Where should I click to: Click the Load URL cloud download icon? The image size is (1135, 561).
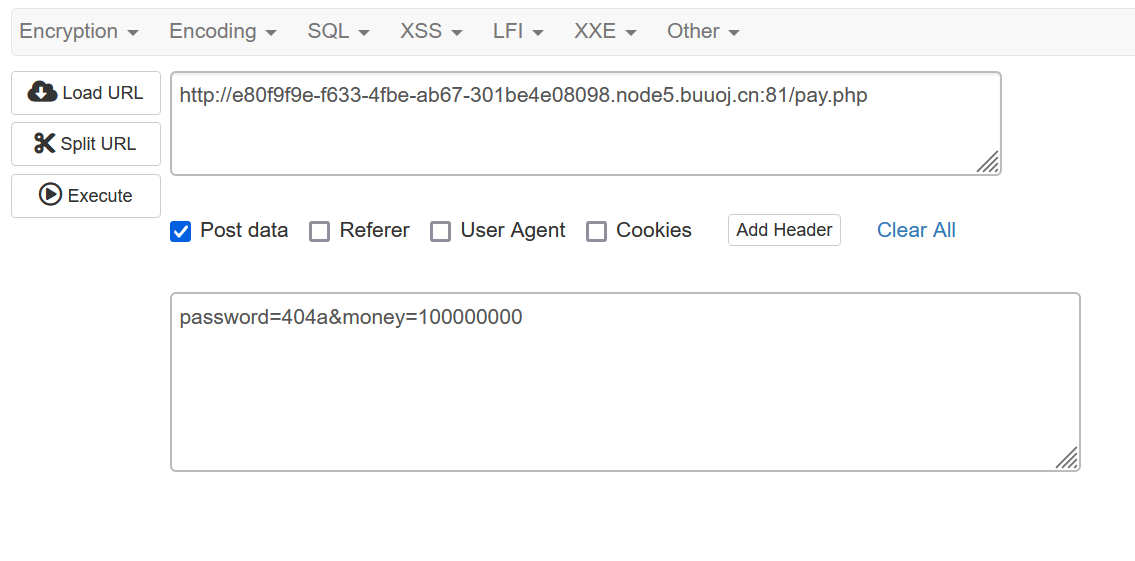tap(43, 93)
